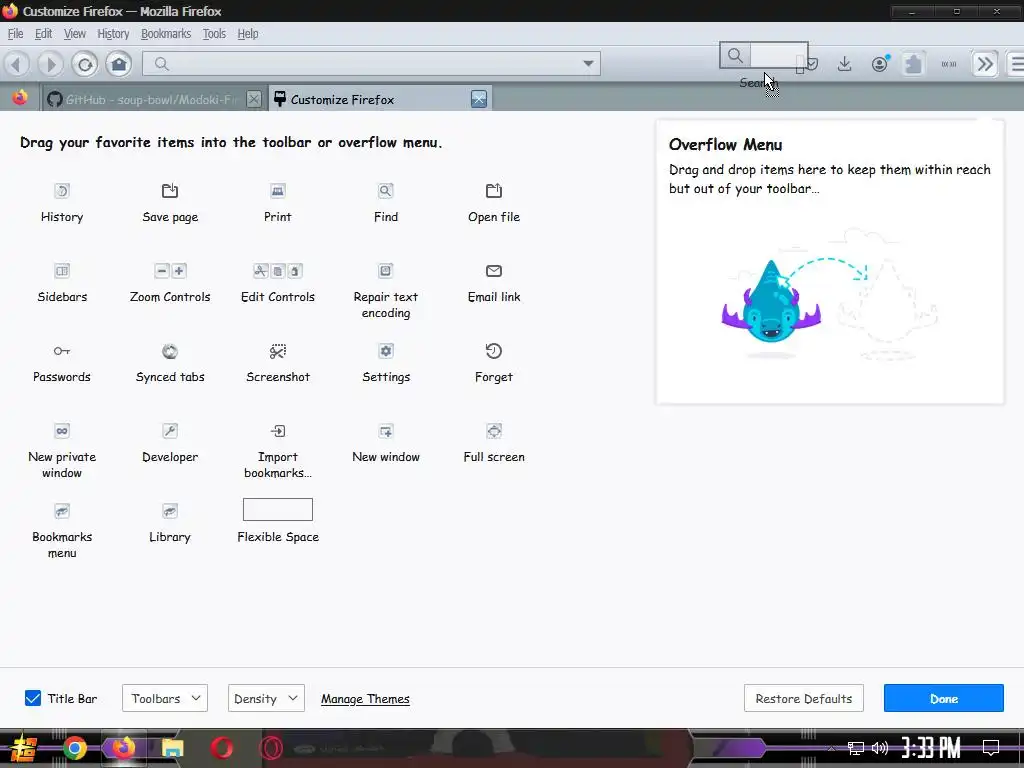
Task: Click the Forward navigation button
Action: (x=50, y=64)
